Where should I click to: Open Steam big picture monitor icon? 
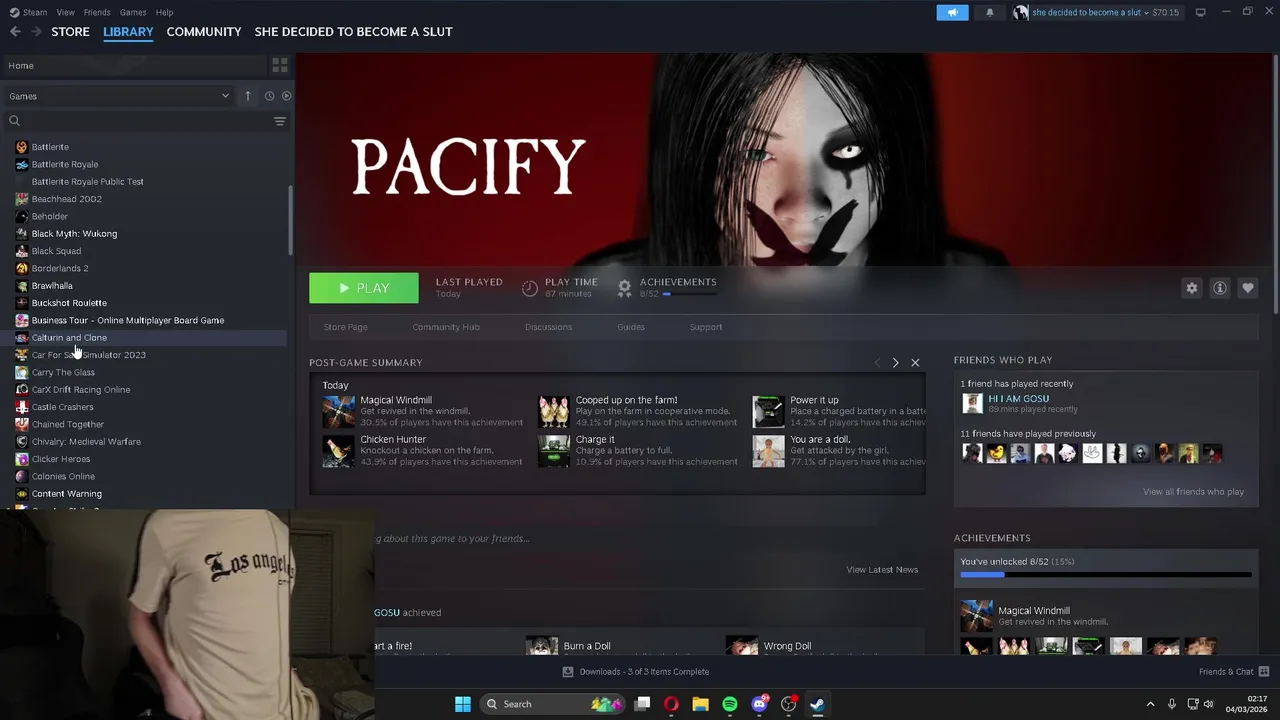pos(1201,12)
